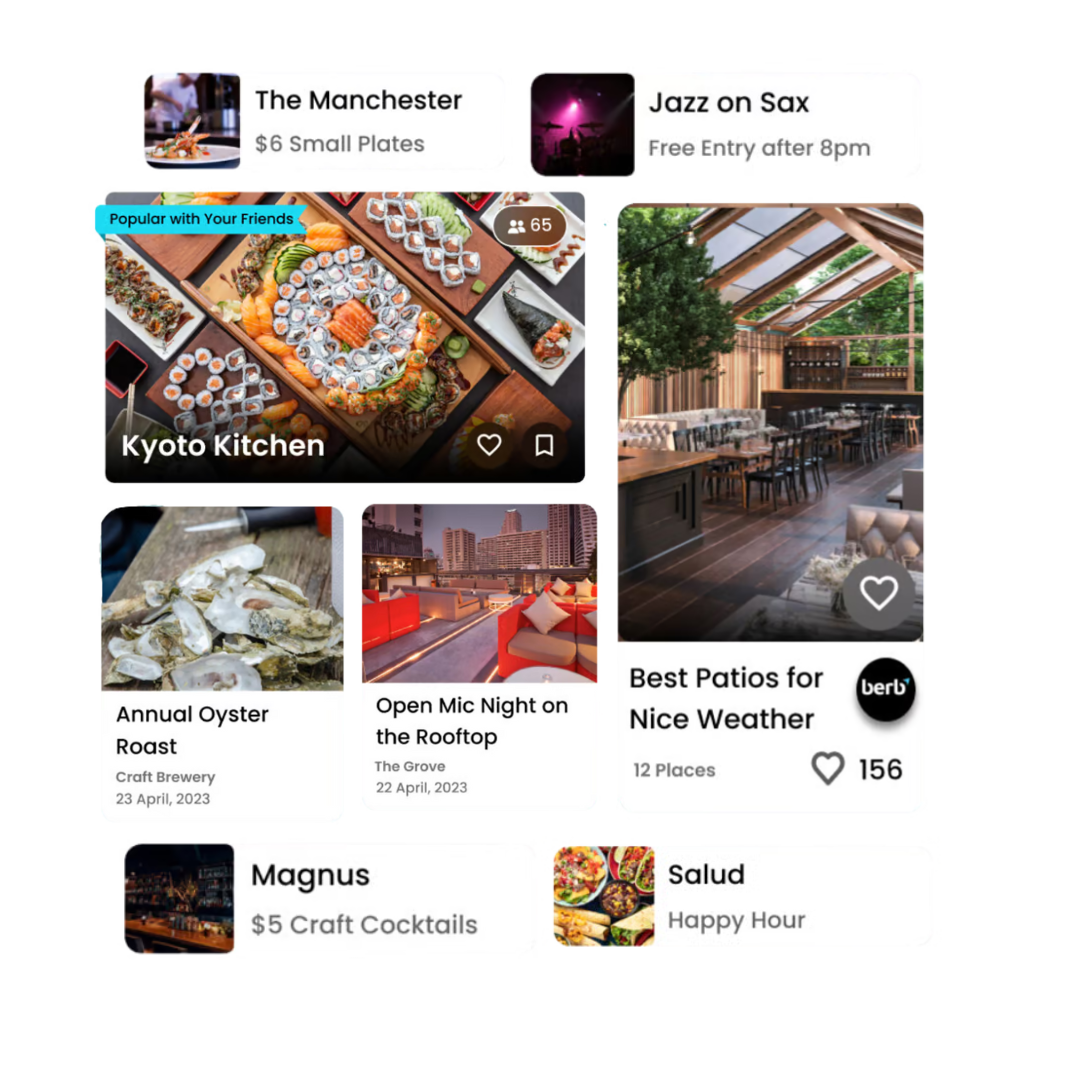Open The Manchester food thumbnail
This screenshot has height=1080, width=1080.
pyautogui.click(x=192, y=121)
